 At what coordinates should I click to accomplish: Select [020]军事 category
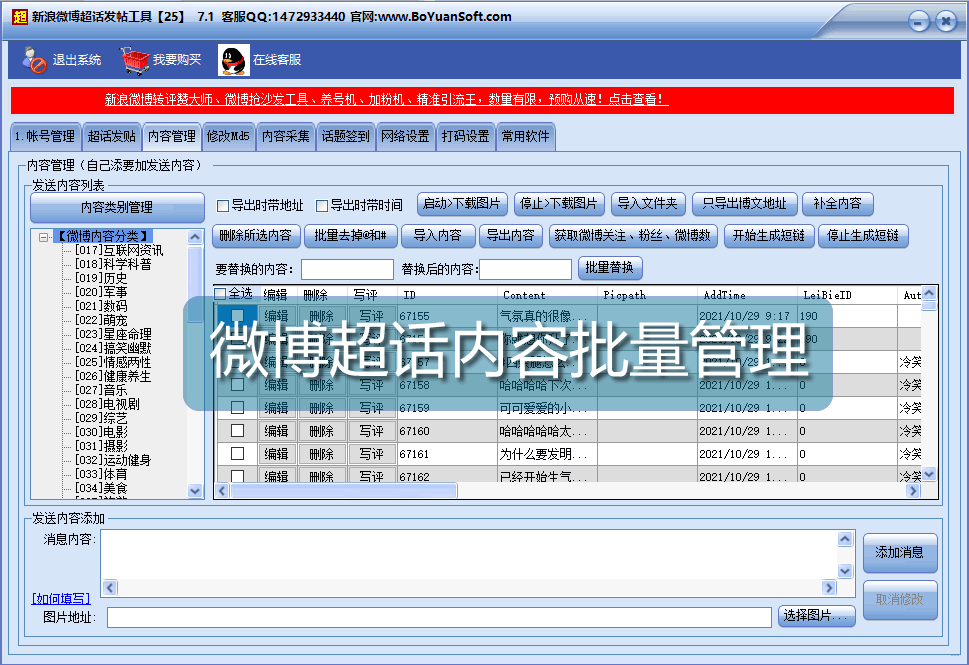(x=101, y=292)
